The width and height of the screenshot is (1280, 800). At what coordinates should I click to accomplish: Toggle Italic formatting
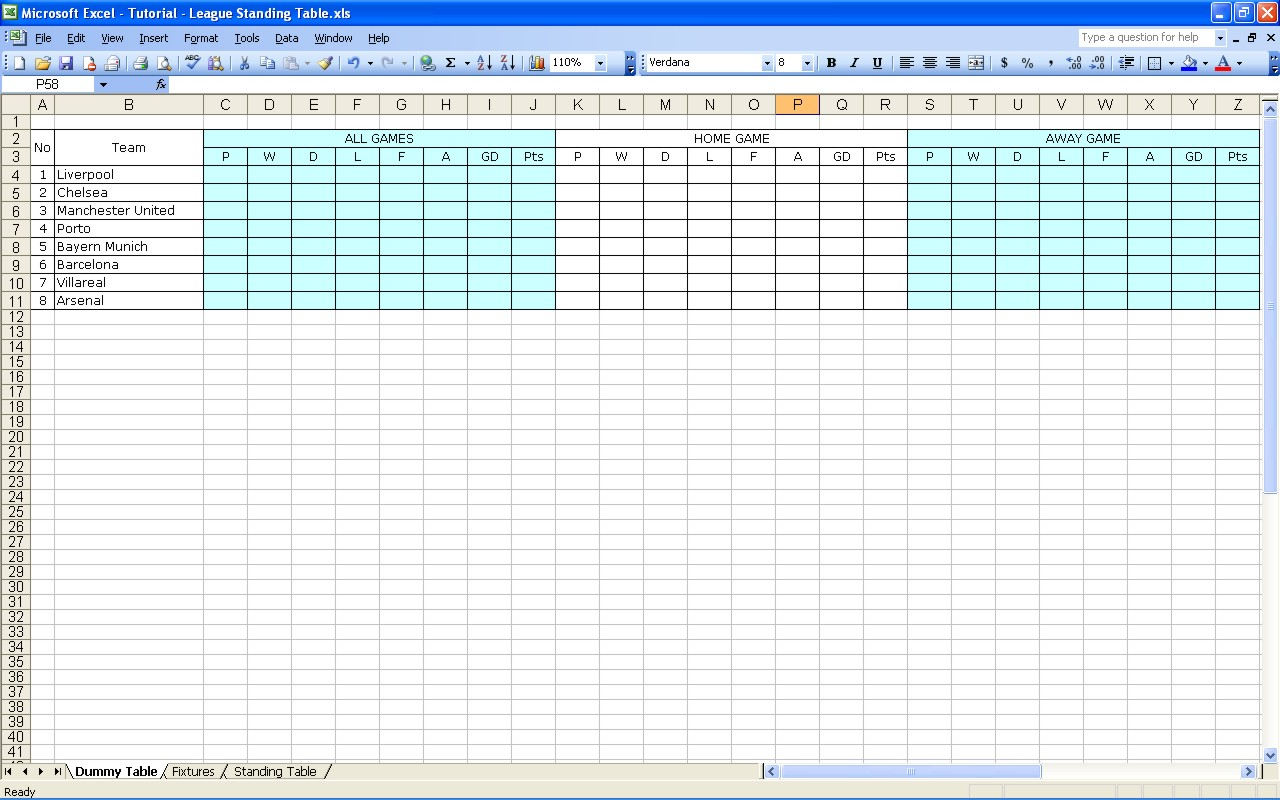(x=854, y=63)
